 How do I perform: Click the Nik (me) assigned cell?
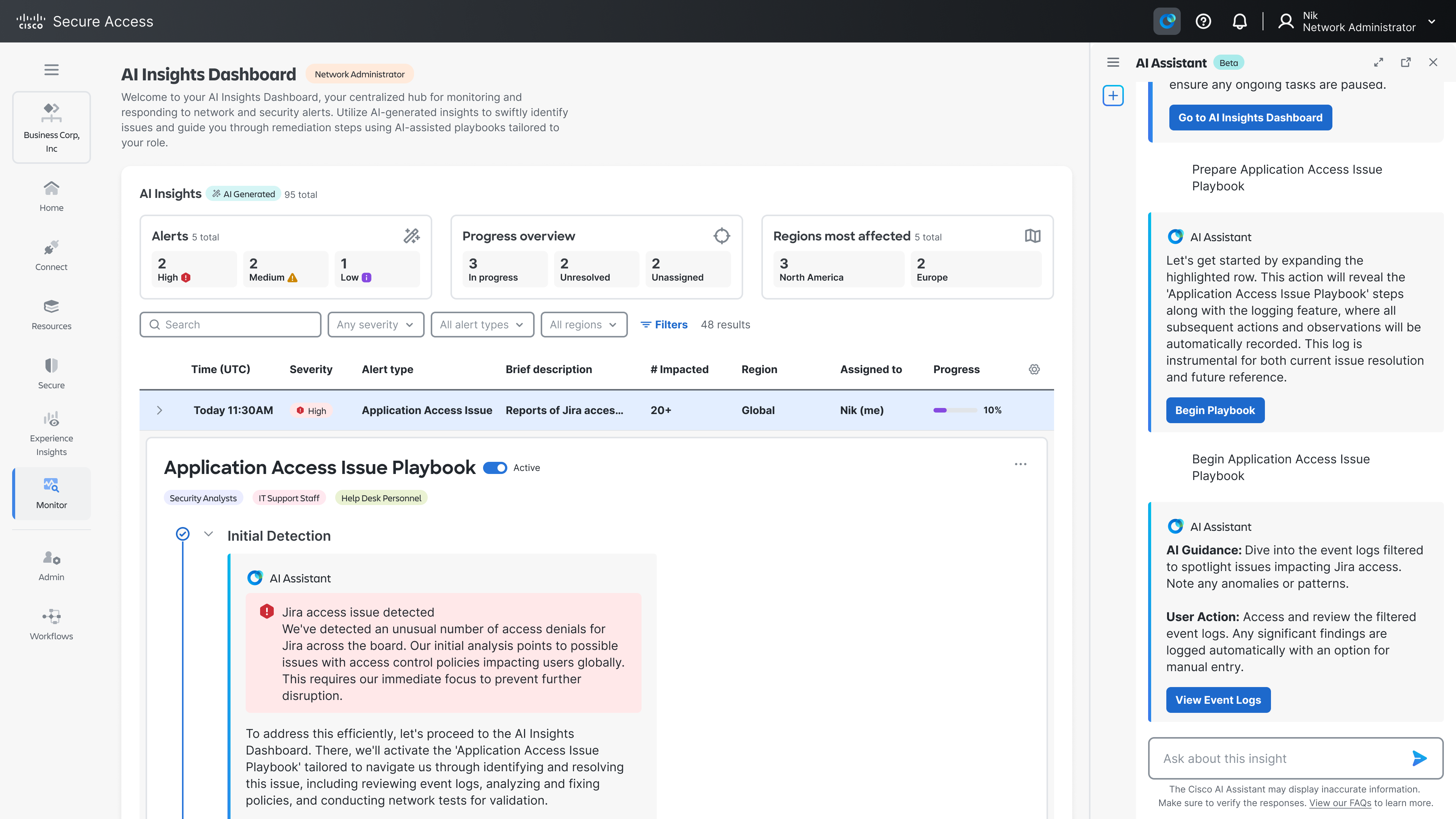coord(861,410)
